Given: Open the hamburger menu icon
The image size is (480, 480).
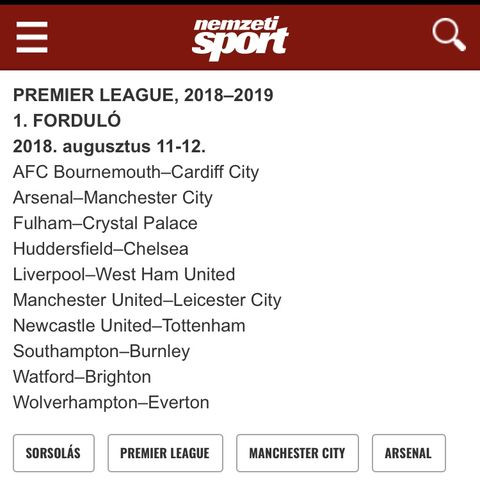Looking at the screenshot, I should point(32,37).
